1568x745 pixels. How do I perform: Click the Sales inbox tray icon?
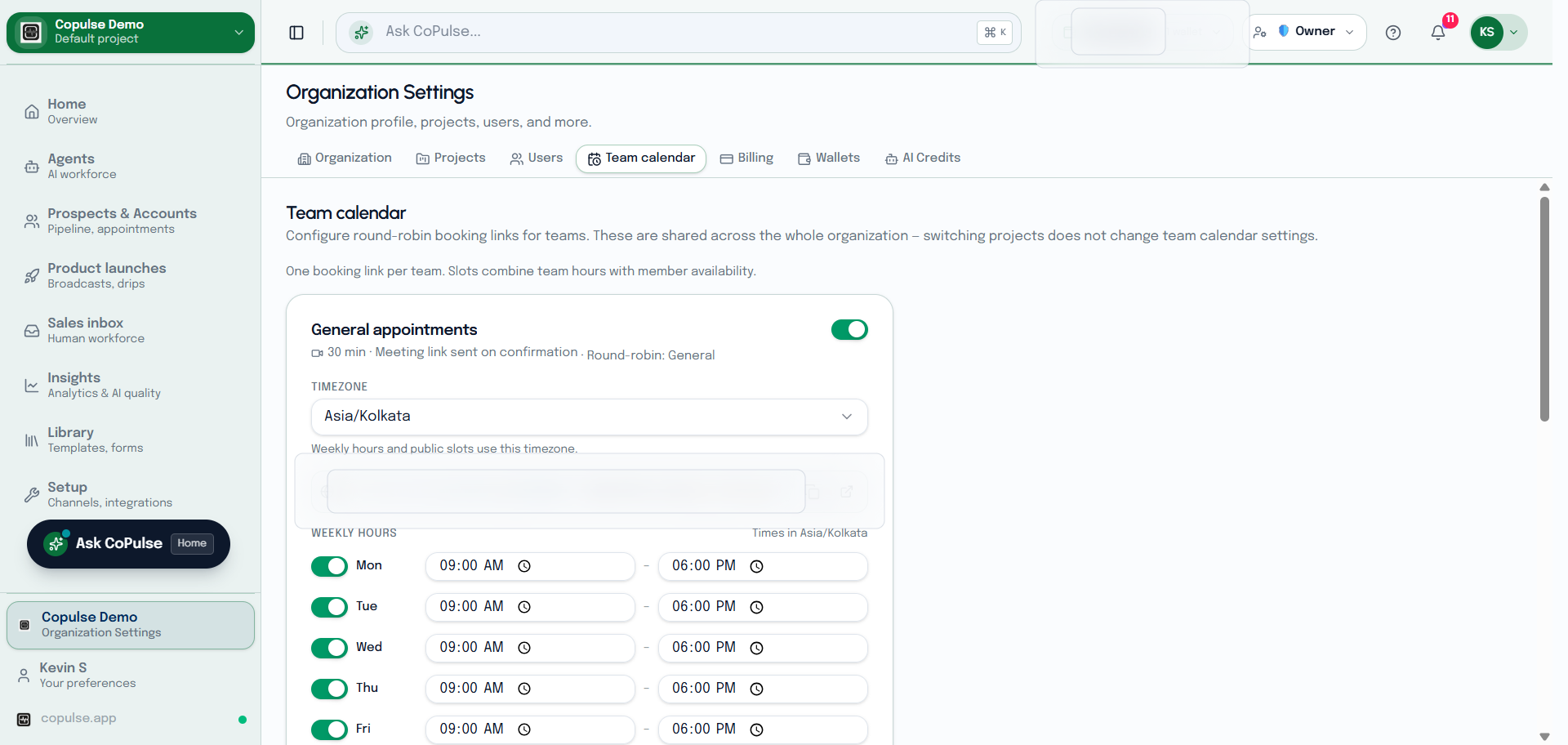tap(32, 331)
